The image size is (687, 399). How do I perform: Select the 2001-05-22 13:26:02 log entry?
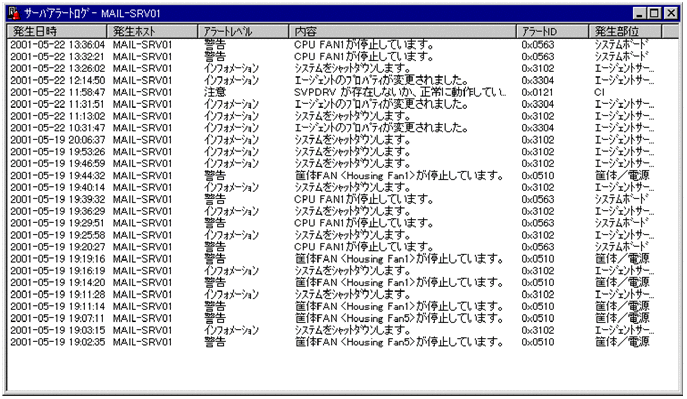[342, 68]
